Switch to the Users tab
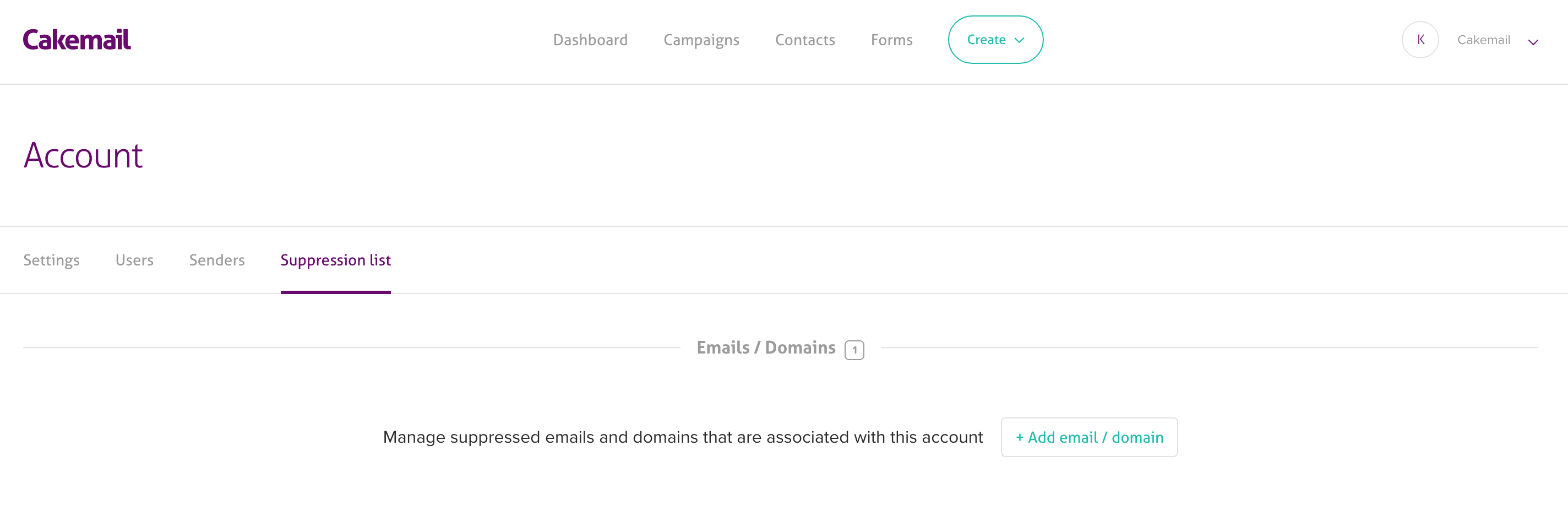 [x=134, y=260]
